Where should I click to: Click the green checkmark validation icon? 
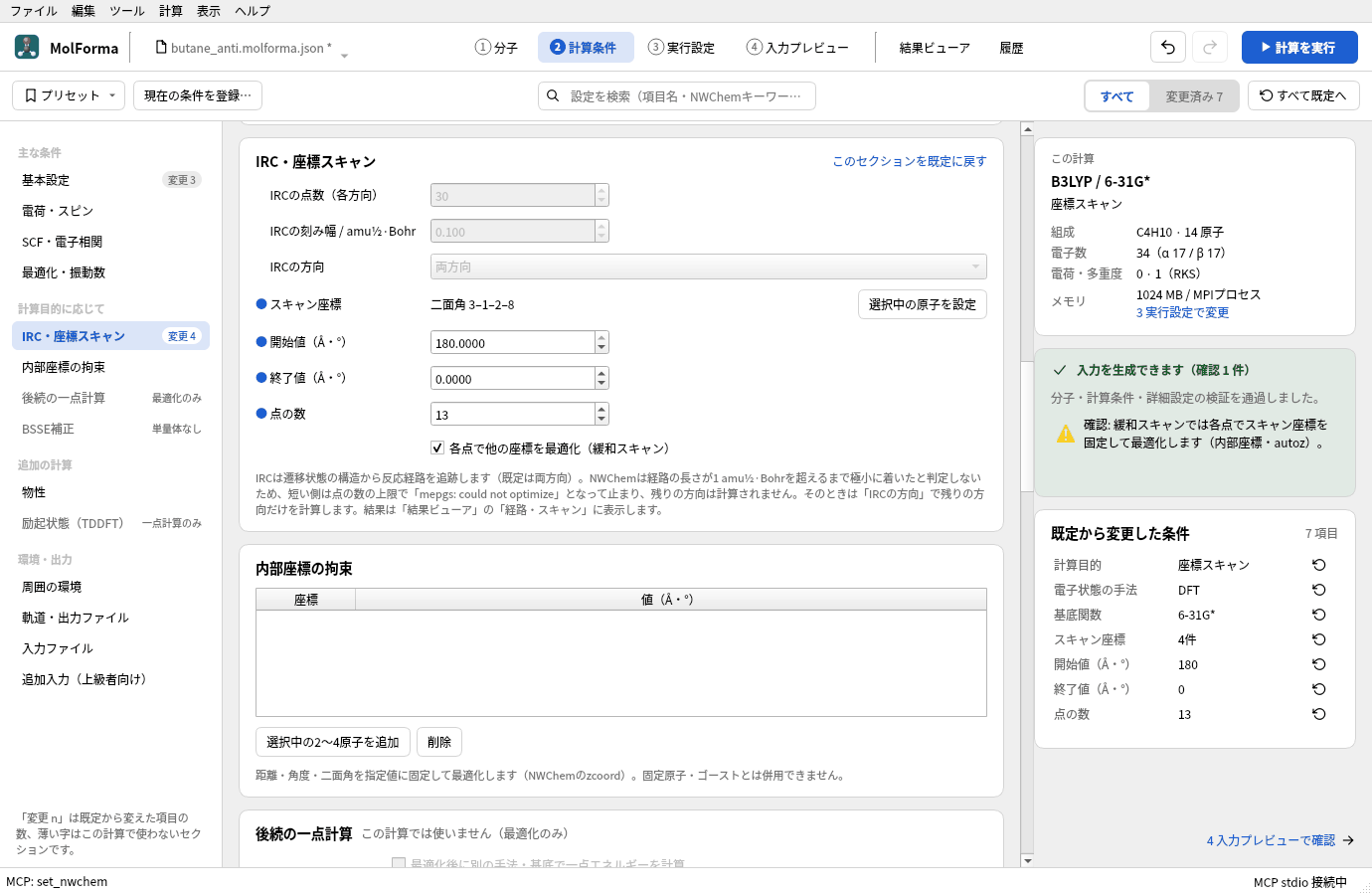(x=1060, y=370)
